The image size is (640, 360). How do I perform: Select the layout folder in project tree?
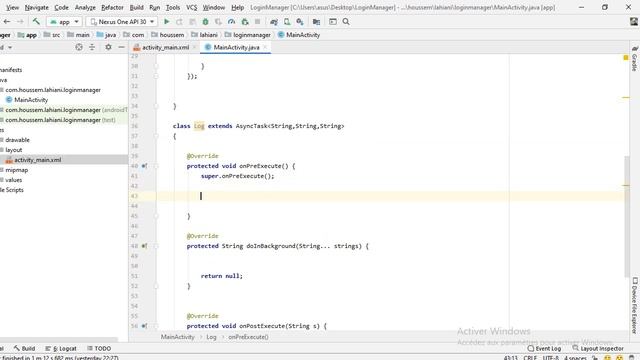(x=13, y=150)
